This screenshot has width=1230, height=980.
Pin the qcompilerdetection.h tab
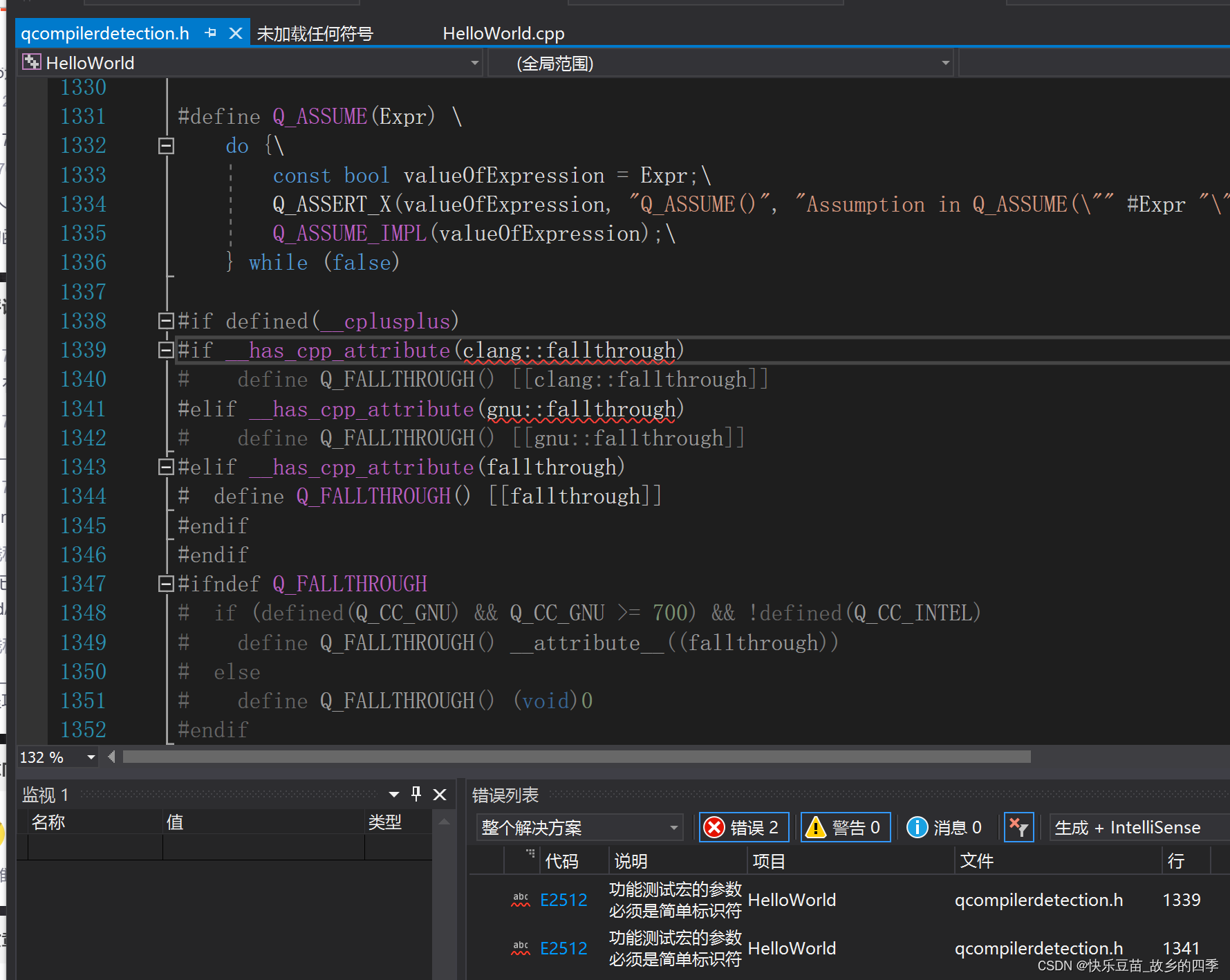point(211,33)
